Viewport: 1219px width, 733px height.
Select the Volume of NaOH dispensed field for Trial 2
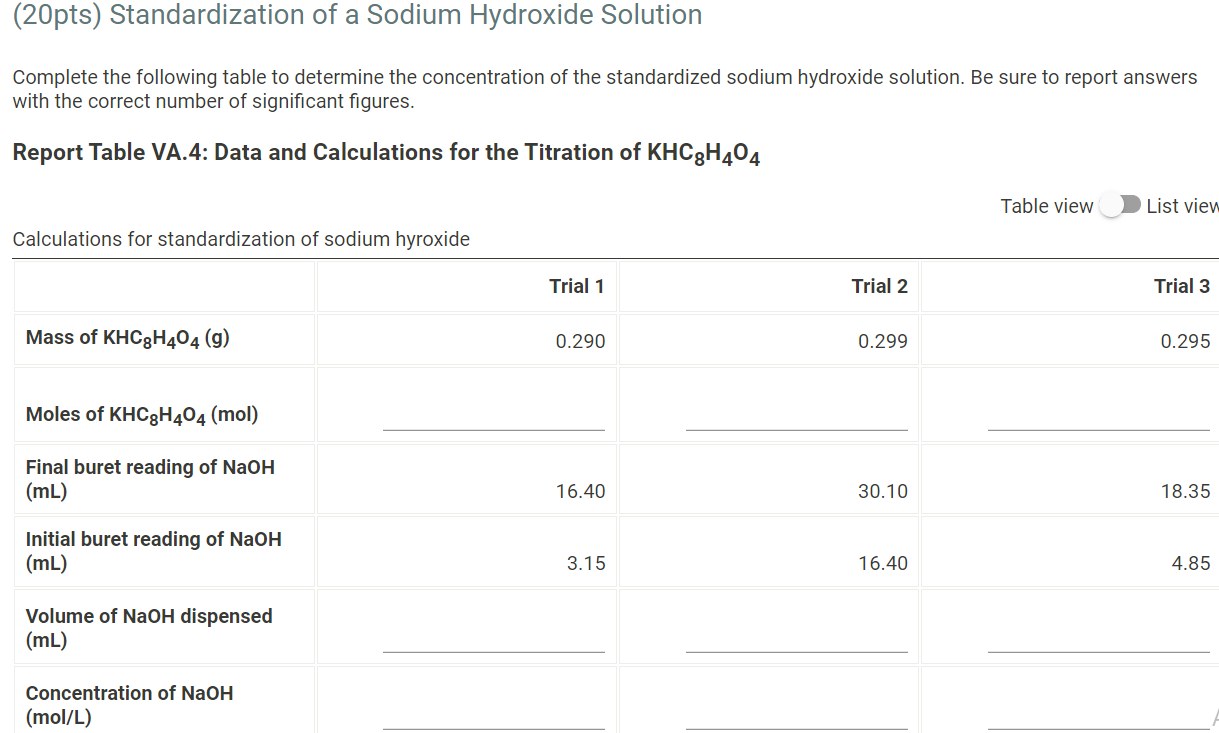point(796,650)
